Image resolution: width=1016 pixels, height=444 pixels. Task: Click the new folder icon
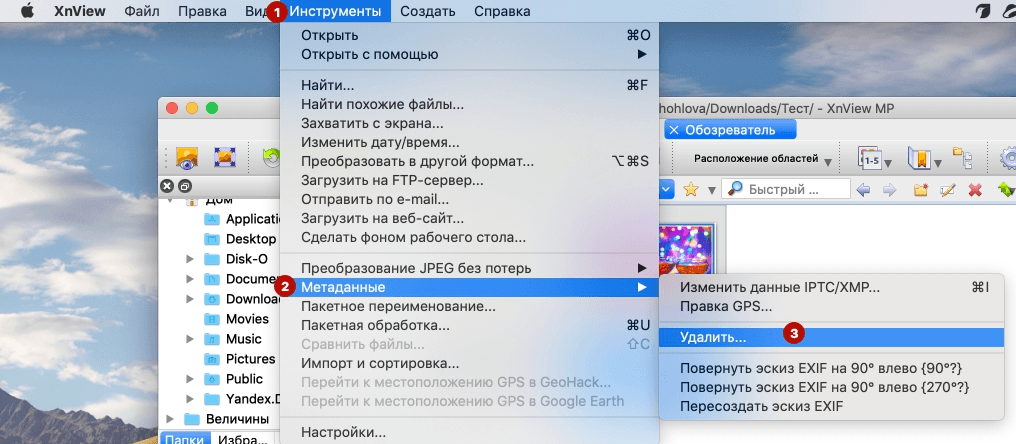pyautogui.click(x=921, y=190)
